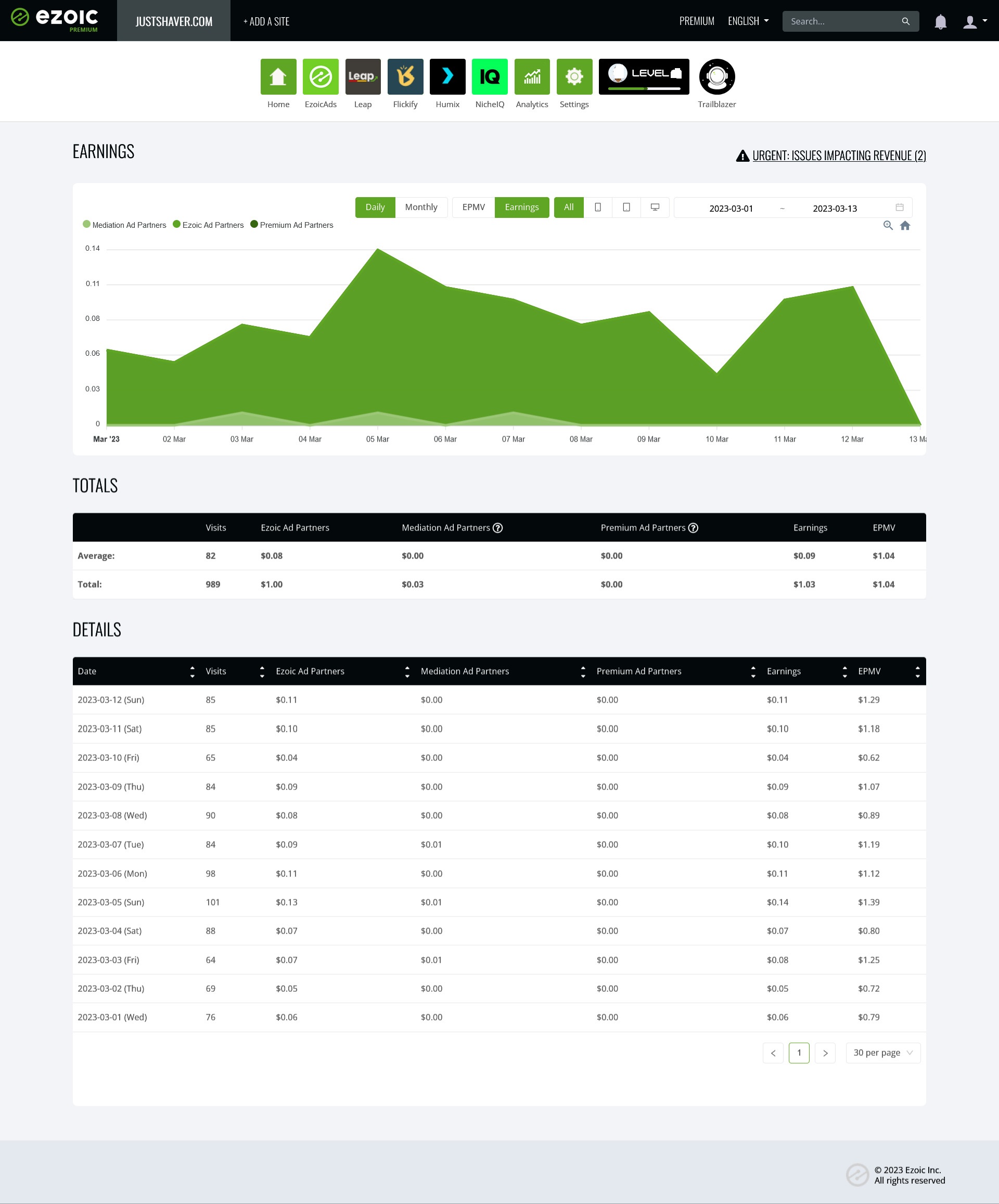Select page 1 in pagination
The width and height of the screenshot is (999, 1204).
coord(799,1053)
